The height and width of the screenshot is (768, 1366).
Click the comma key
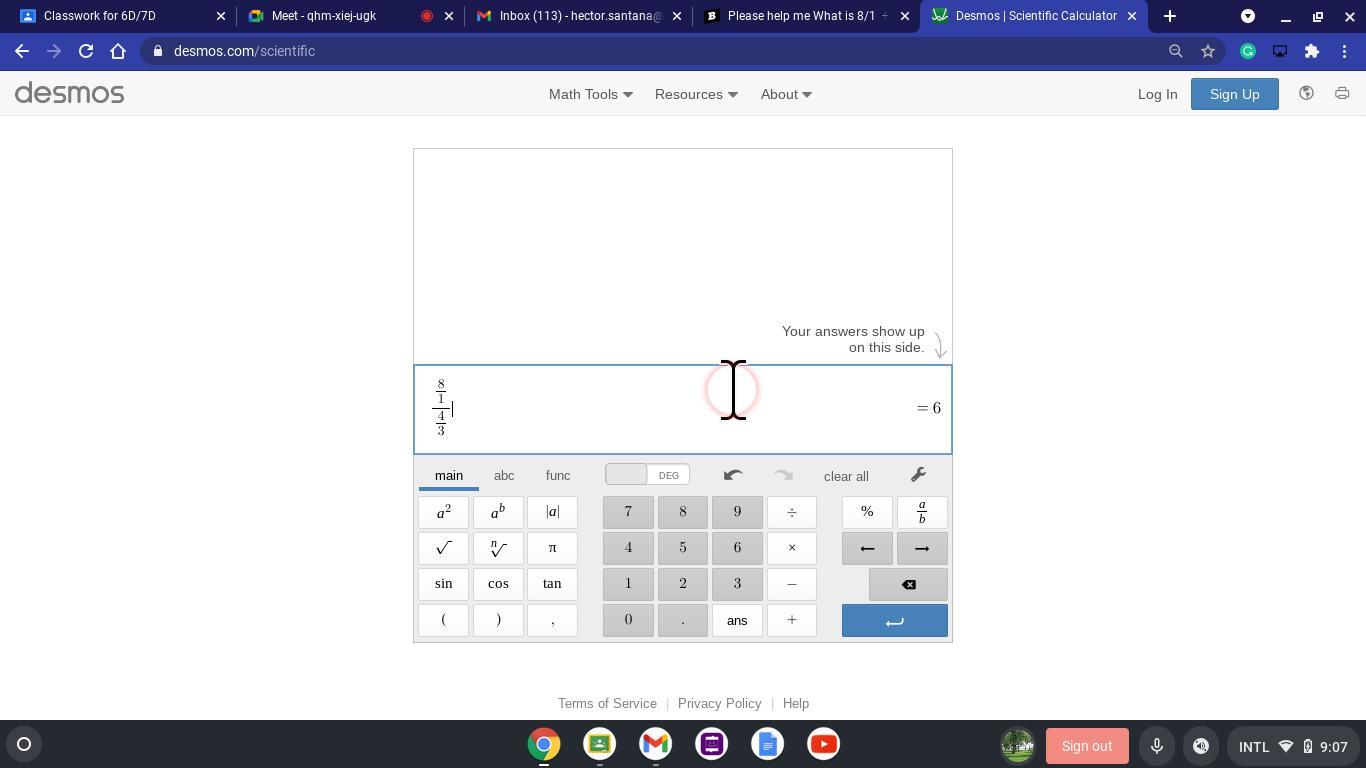point(552,620)
